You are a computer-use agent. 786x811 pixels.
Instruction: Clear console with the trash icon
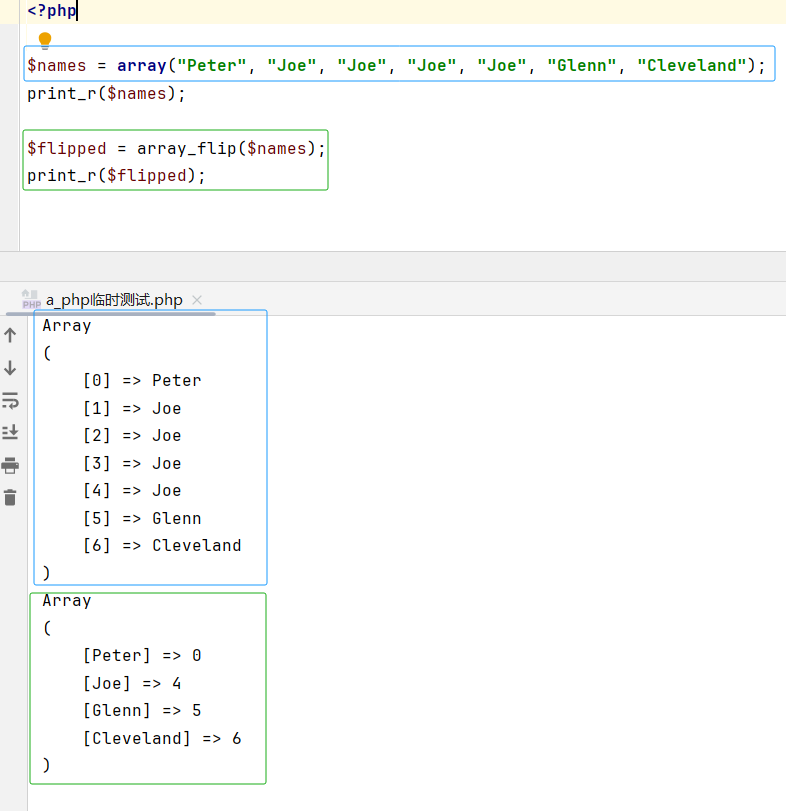coord(10,498)
